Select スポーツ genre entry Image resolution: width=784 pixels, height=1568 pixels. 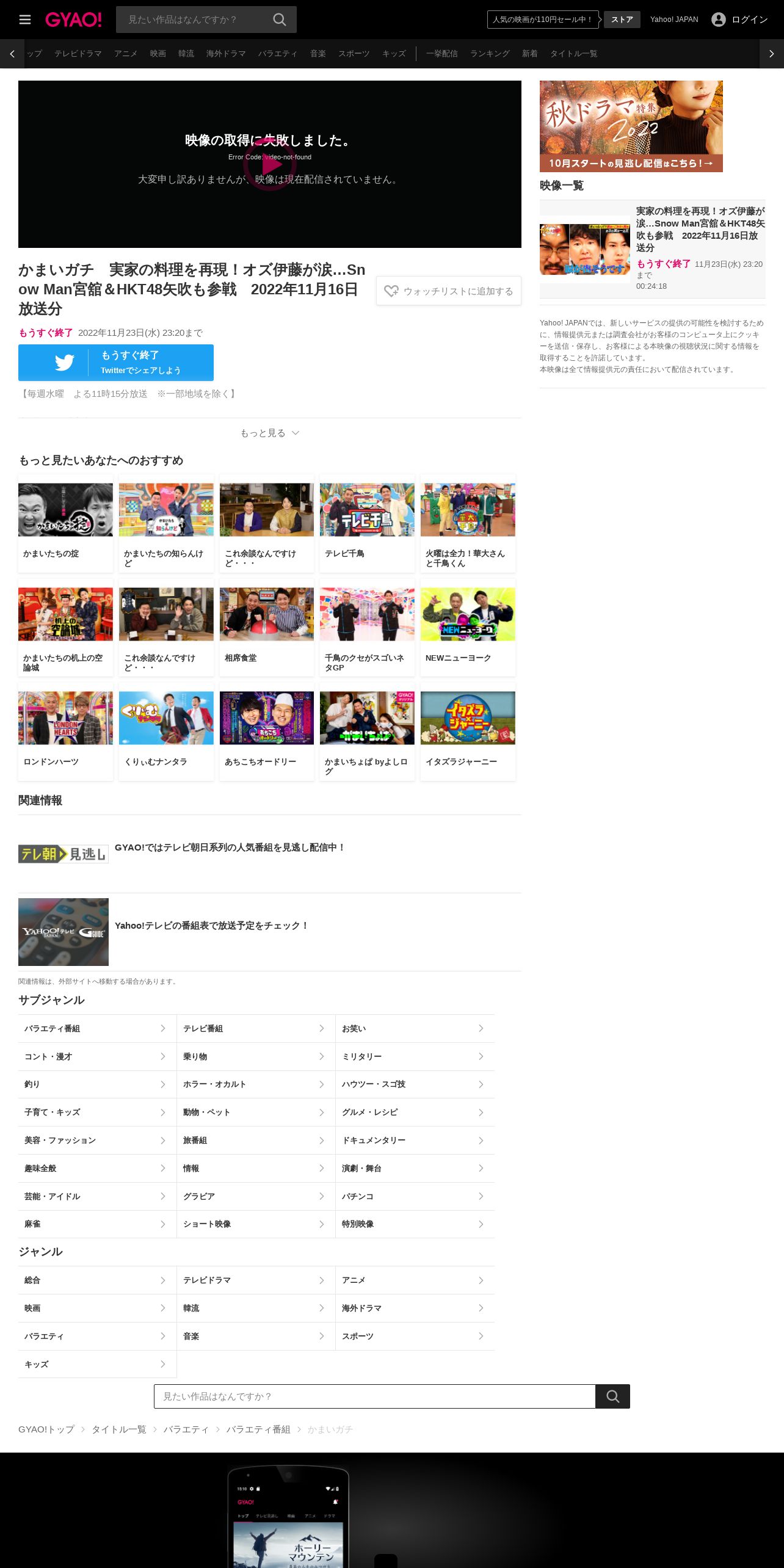(x=415, y=1336)
